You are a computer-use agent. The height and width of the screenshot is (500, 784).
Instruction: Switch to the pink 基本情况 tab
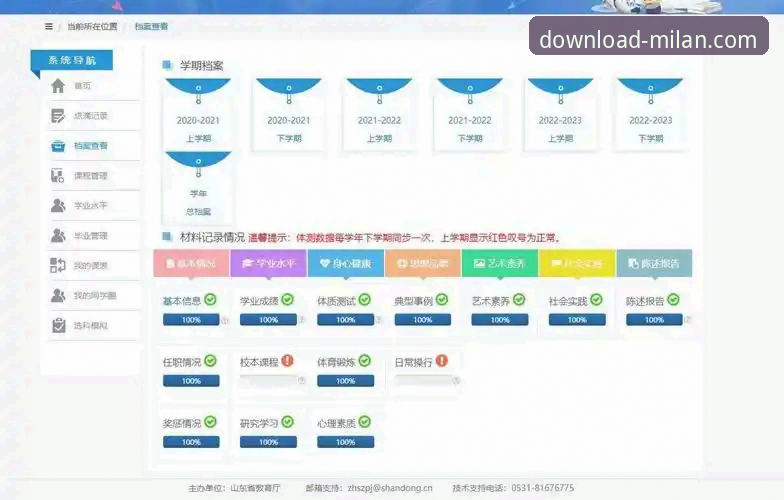click(192, 263)
